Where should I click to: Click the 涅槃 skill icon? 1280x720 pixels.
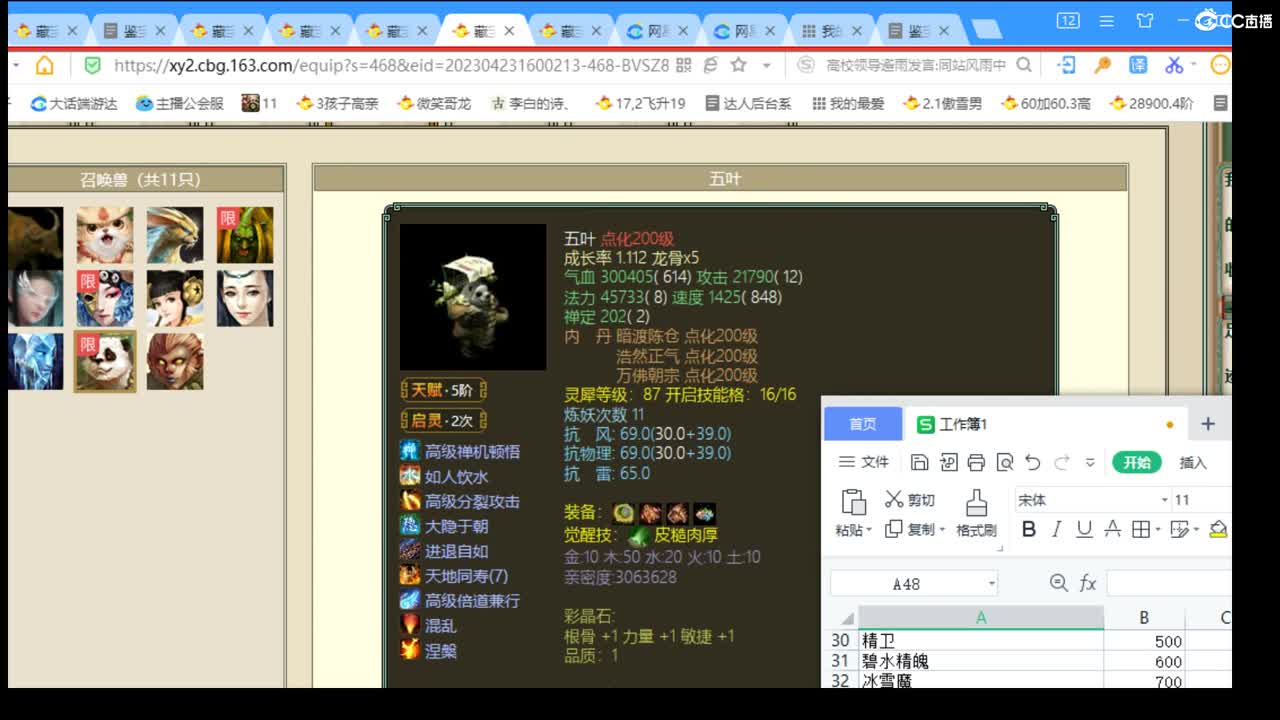pyautogui.click(x=410, y=649)
